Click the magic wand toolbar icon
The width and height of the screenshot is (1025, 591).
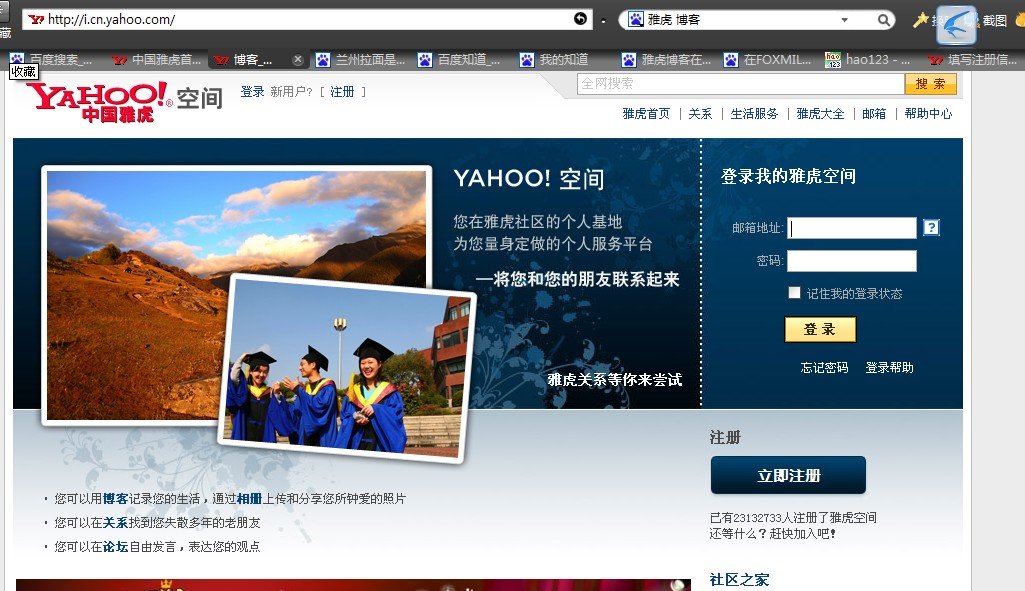click(x=919, y=18)
